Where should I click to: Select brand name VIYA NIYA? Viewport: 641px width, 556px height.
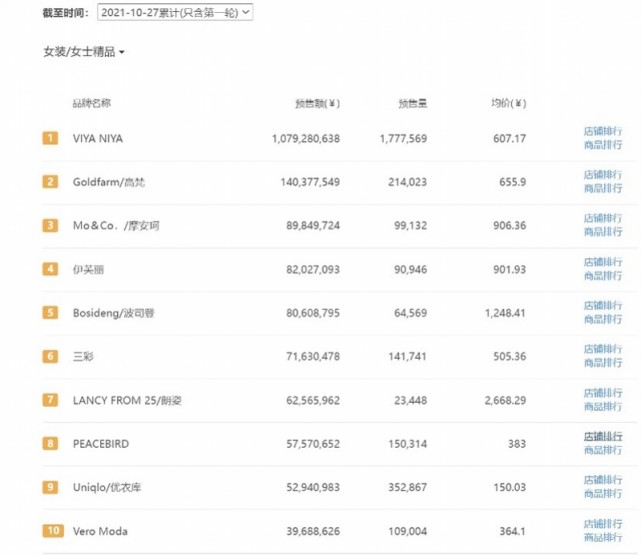[98, 139]
